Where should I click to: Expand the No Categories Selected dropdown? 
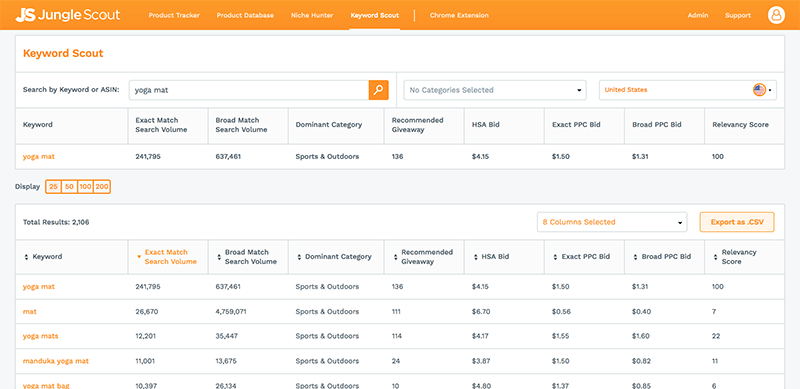(495, 90)
